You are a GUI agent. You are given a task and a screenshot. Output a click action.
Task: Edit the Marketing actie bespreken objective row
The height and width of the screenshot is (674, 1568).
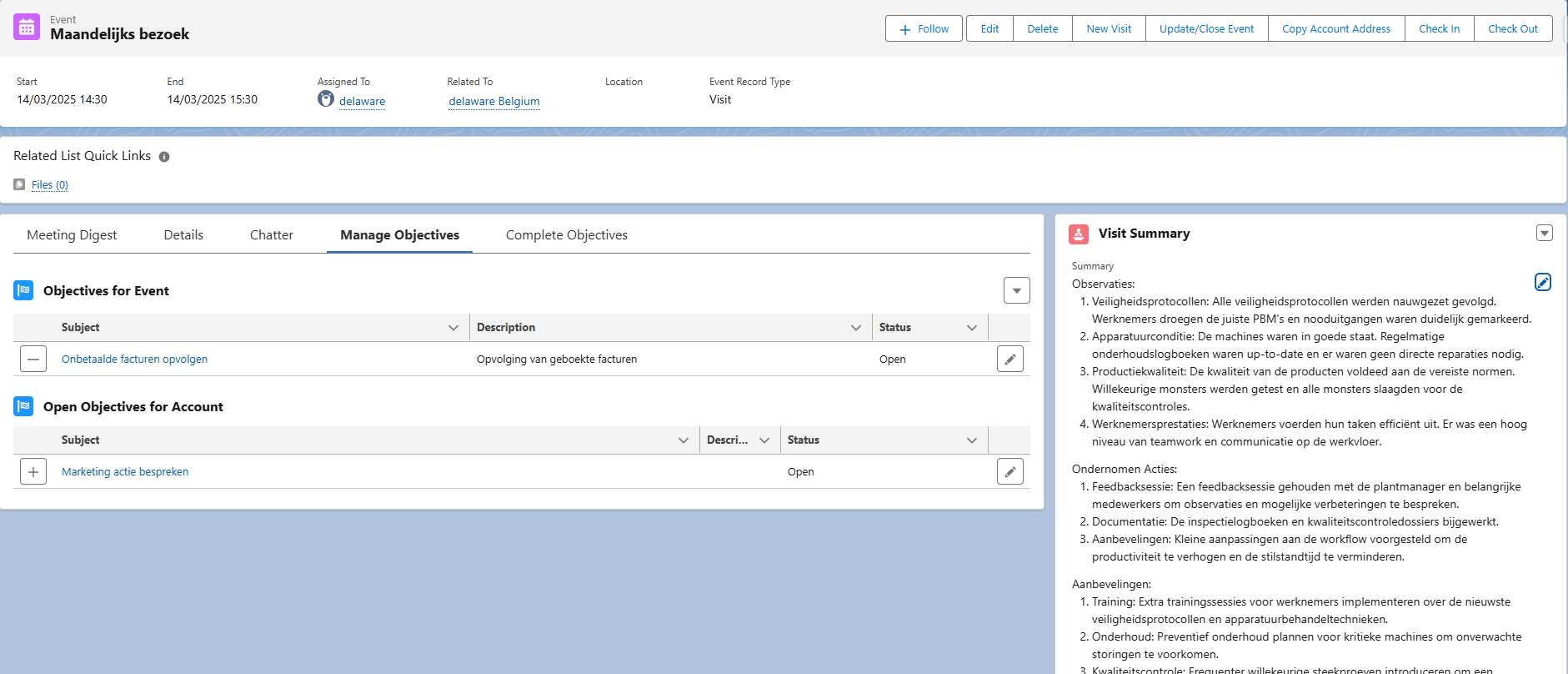click(x=1009, y=472)
